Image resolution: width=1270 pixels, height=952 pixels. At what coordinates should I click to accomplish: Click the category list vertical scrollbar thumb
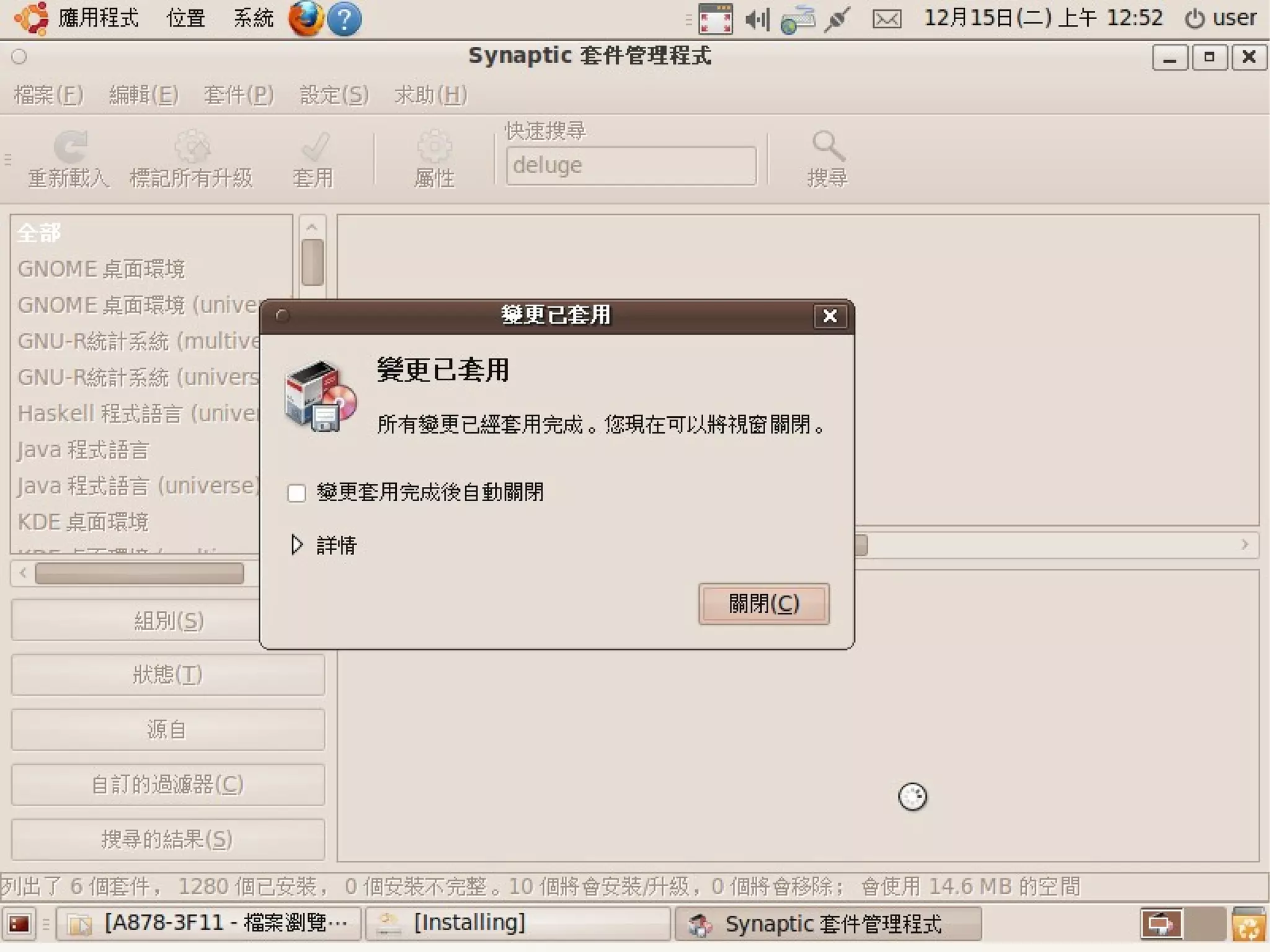click(x=313, y=262)
